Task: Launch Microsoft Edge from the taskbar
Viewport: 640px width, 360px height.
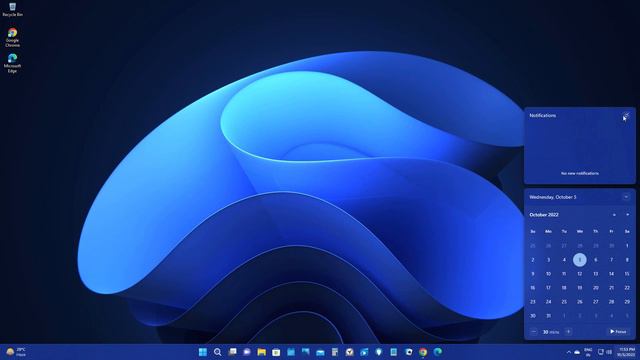Action: click(x=438, y=352)
